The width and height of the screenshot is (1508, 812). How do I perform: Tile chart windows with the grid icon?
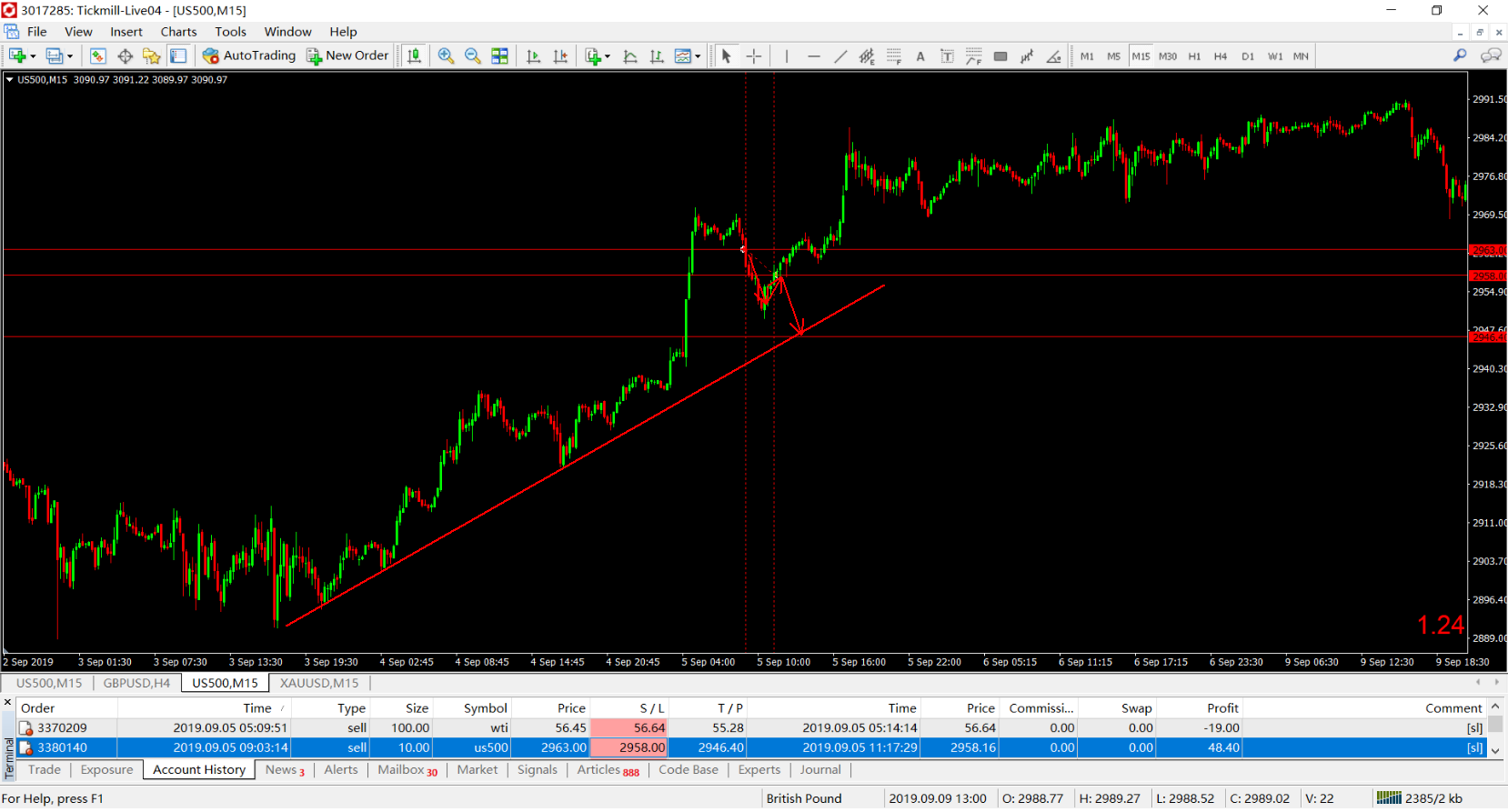(x=500, y=55)
